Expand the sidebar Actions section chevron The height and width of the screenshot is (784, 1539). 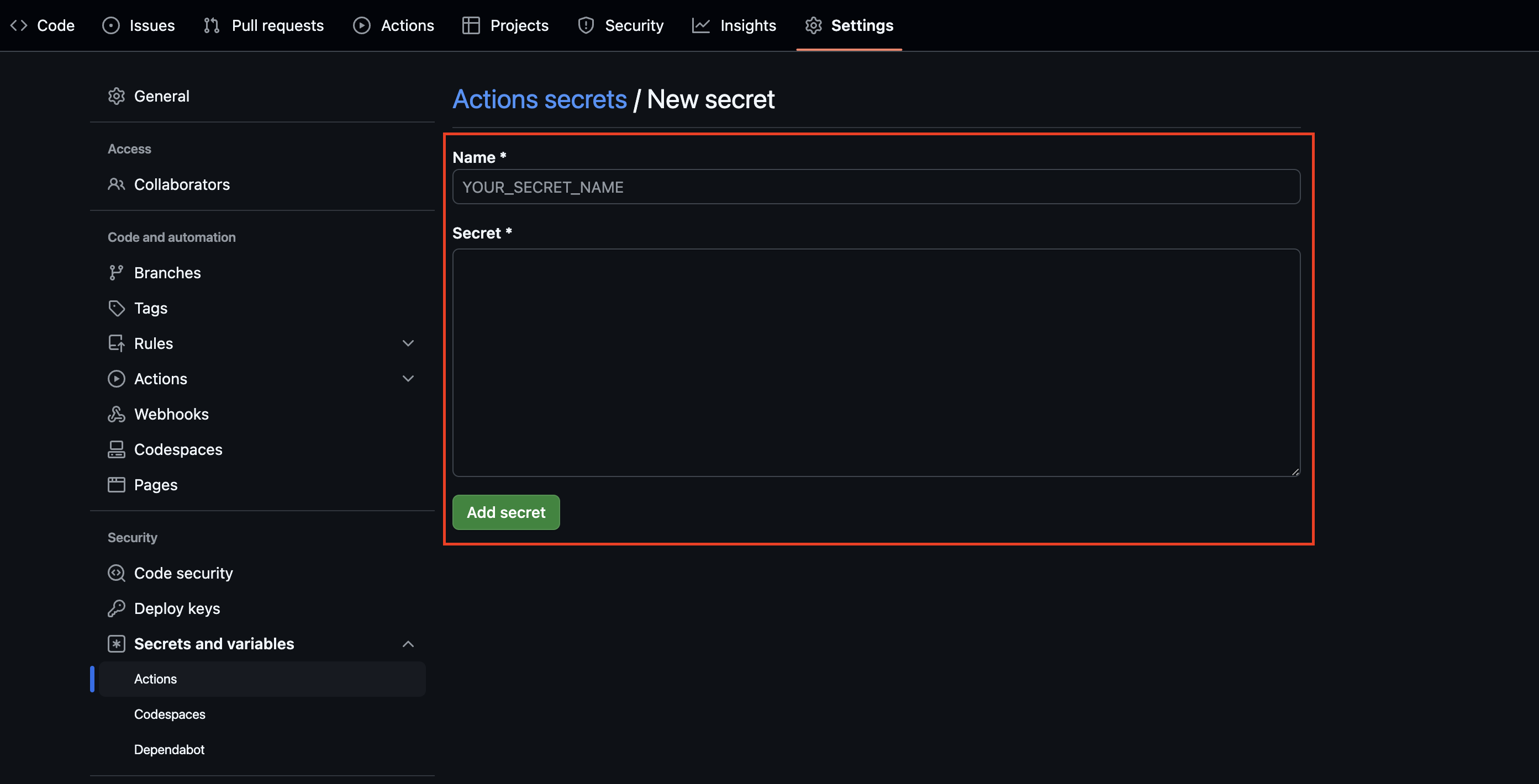408,379
